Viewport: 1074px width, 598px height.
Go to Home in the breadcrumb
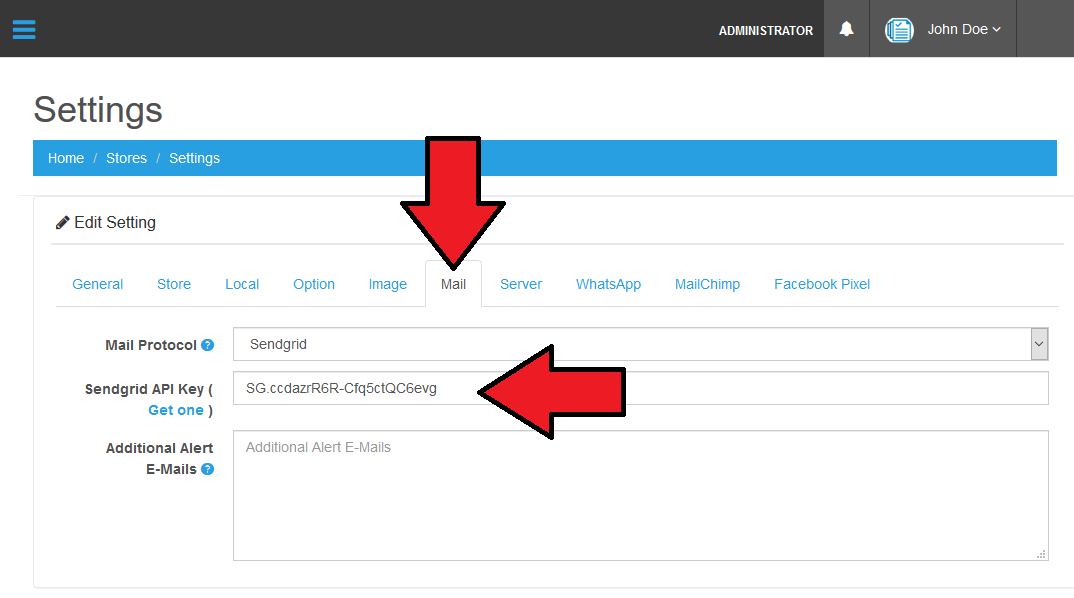(x=66, y=158)
